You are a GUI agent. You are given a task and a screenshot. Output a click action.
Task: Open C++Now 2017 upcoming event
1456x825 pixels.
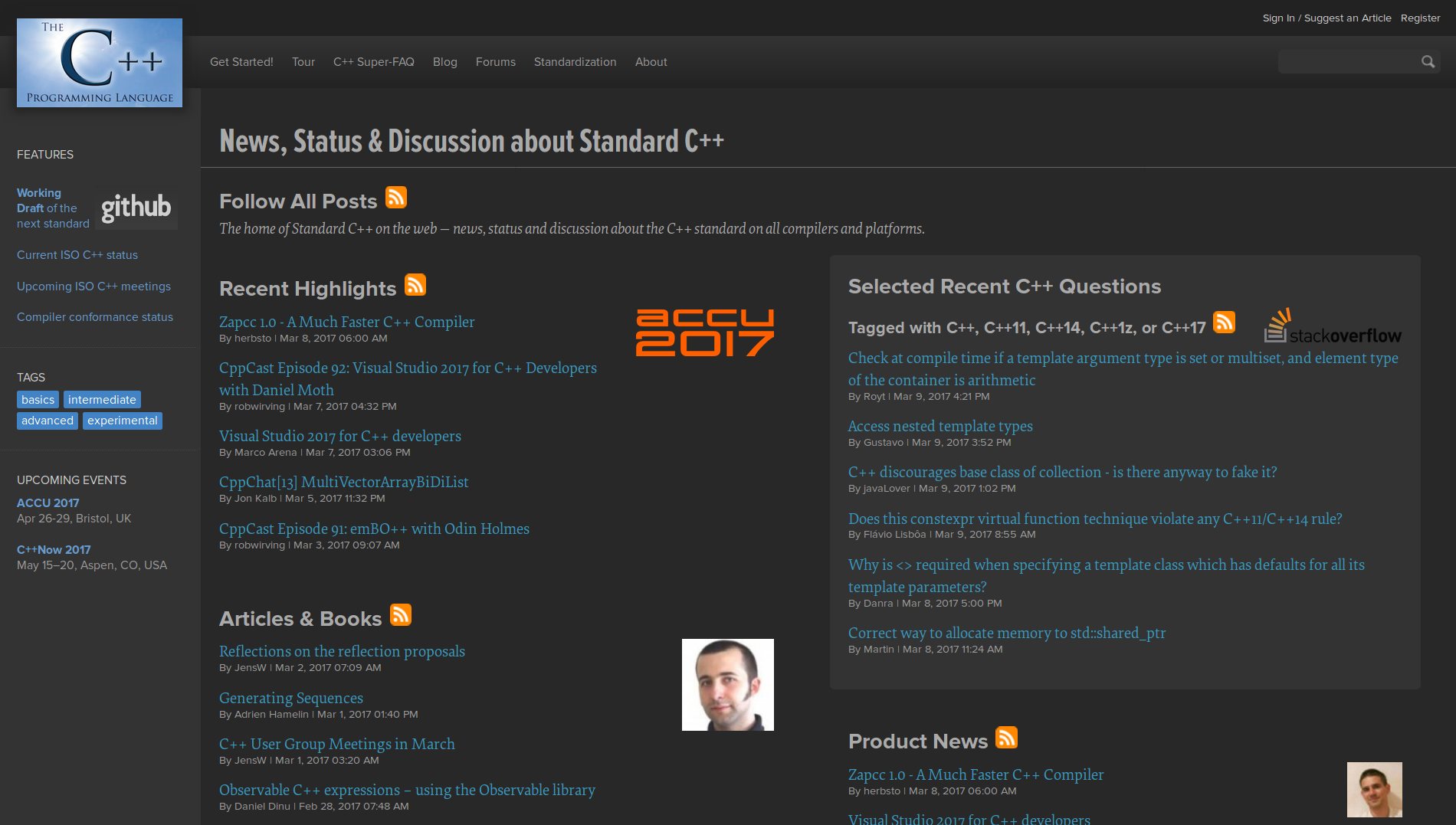click(54, 550)
